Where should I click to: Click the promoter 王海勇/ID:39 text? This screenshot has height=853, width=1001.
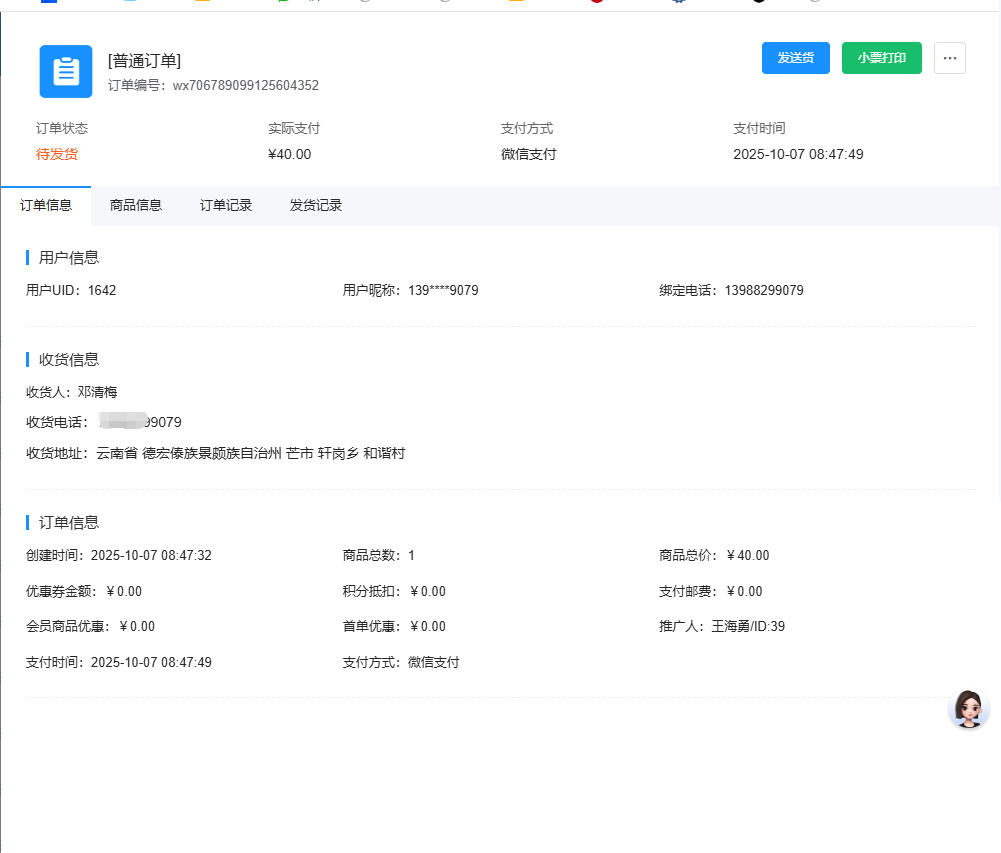click(747, 627)
